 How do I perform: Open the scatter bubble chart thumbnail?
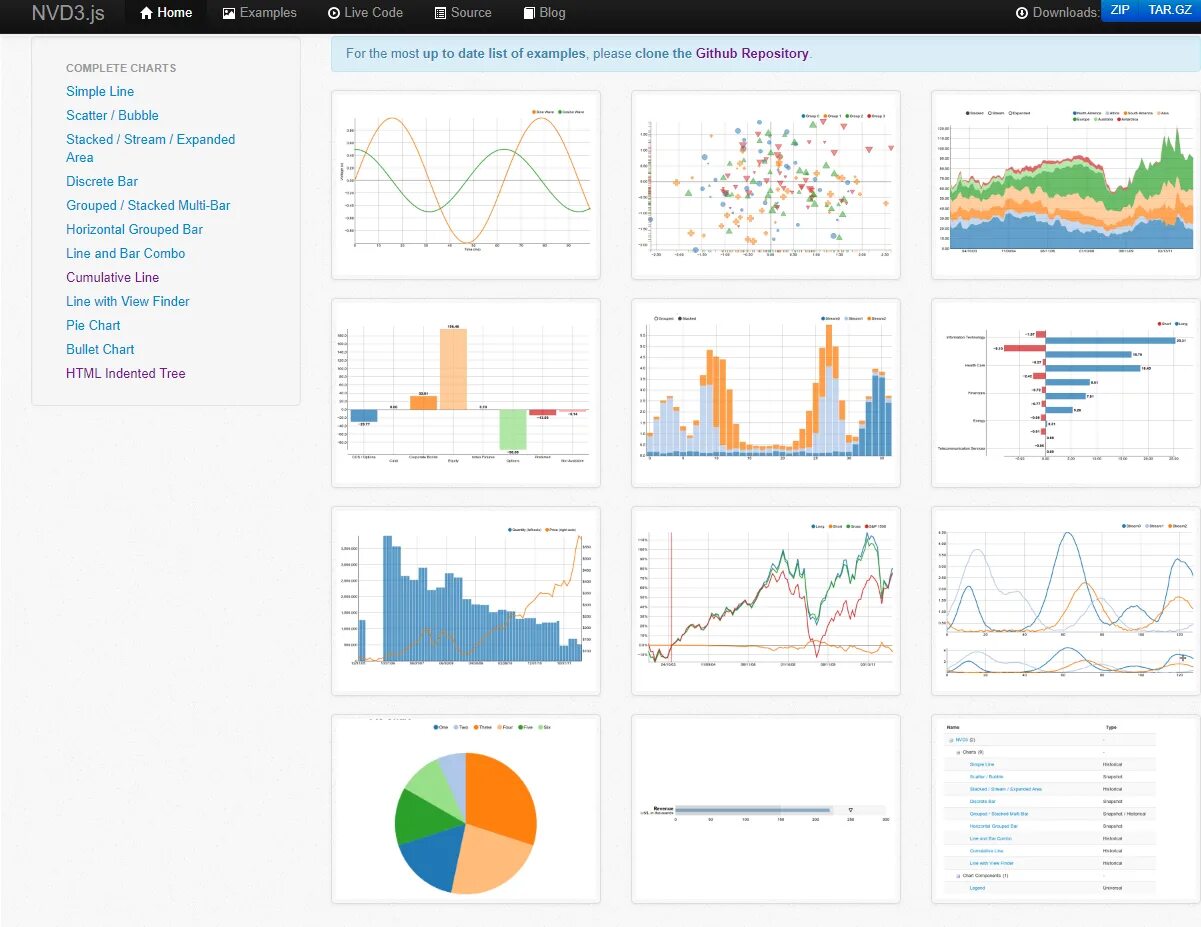point(766,185)
